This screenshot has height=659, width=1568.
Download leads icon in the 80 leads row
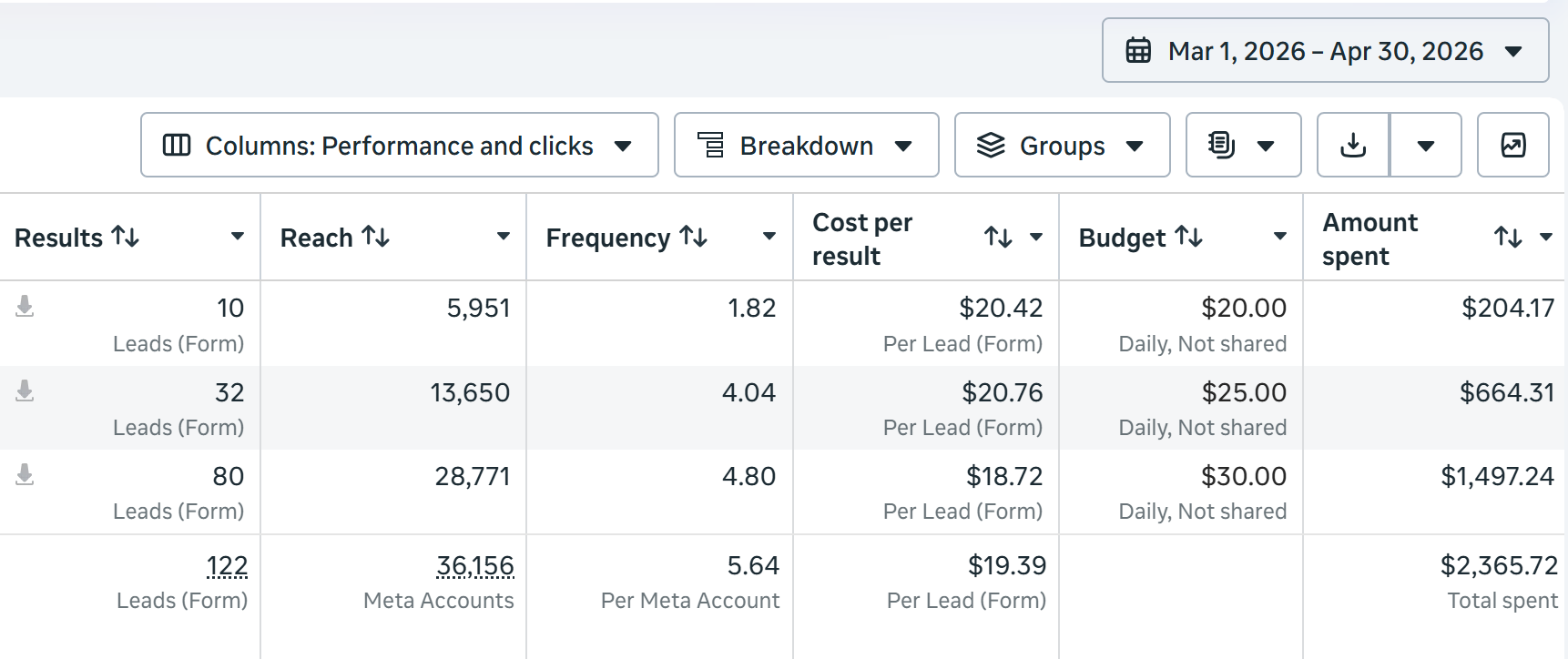[25, 475]
